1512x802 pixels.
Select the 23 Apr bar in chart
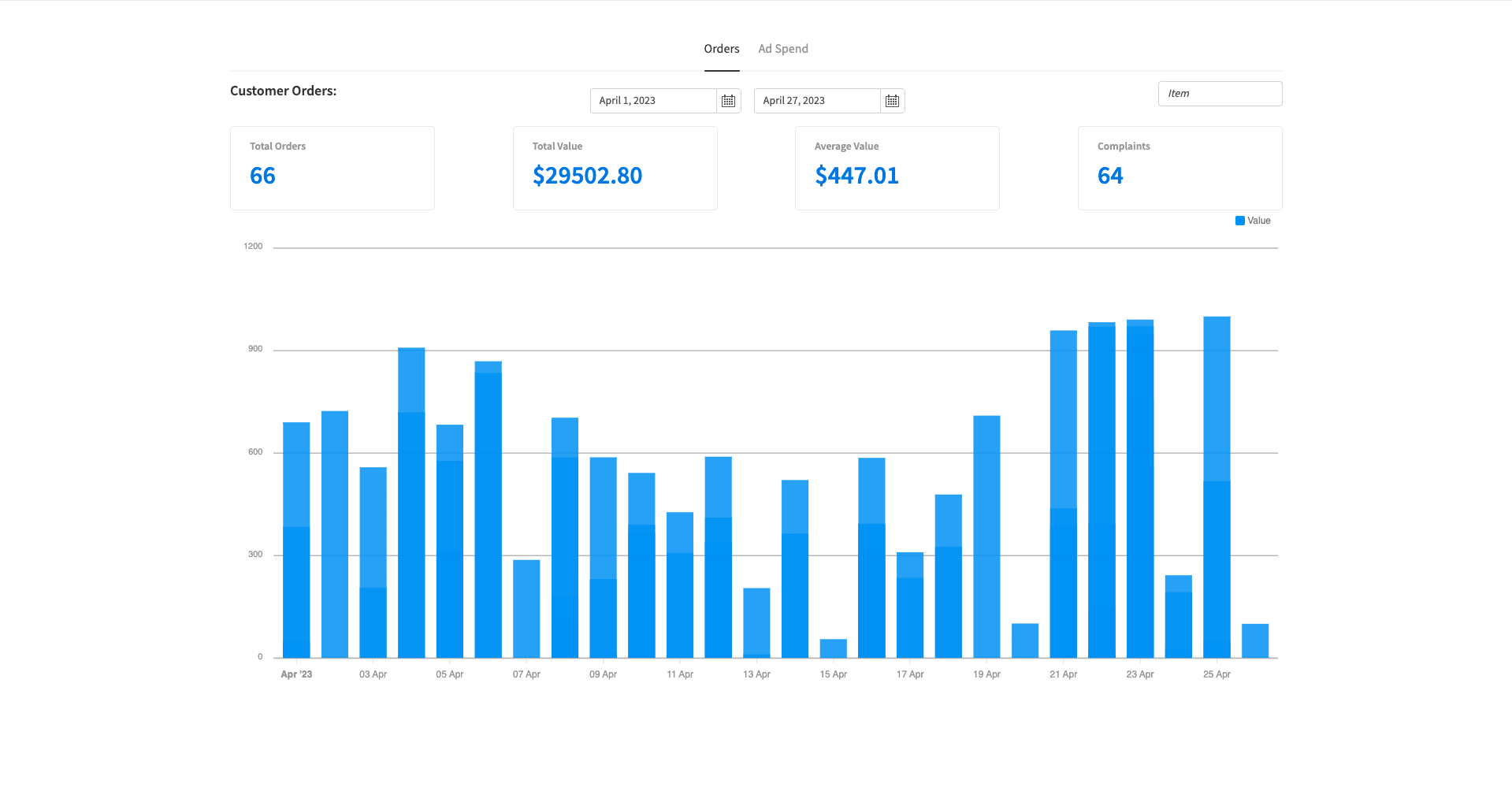coord(1140,488)
